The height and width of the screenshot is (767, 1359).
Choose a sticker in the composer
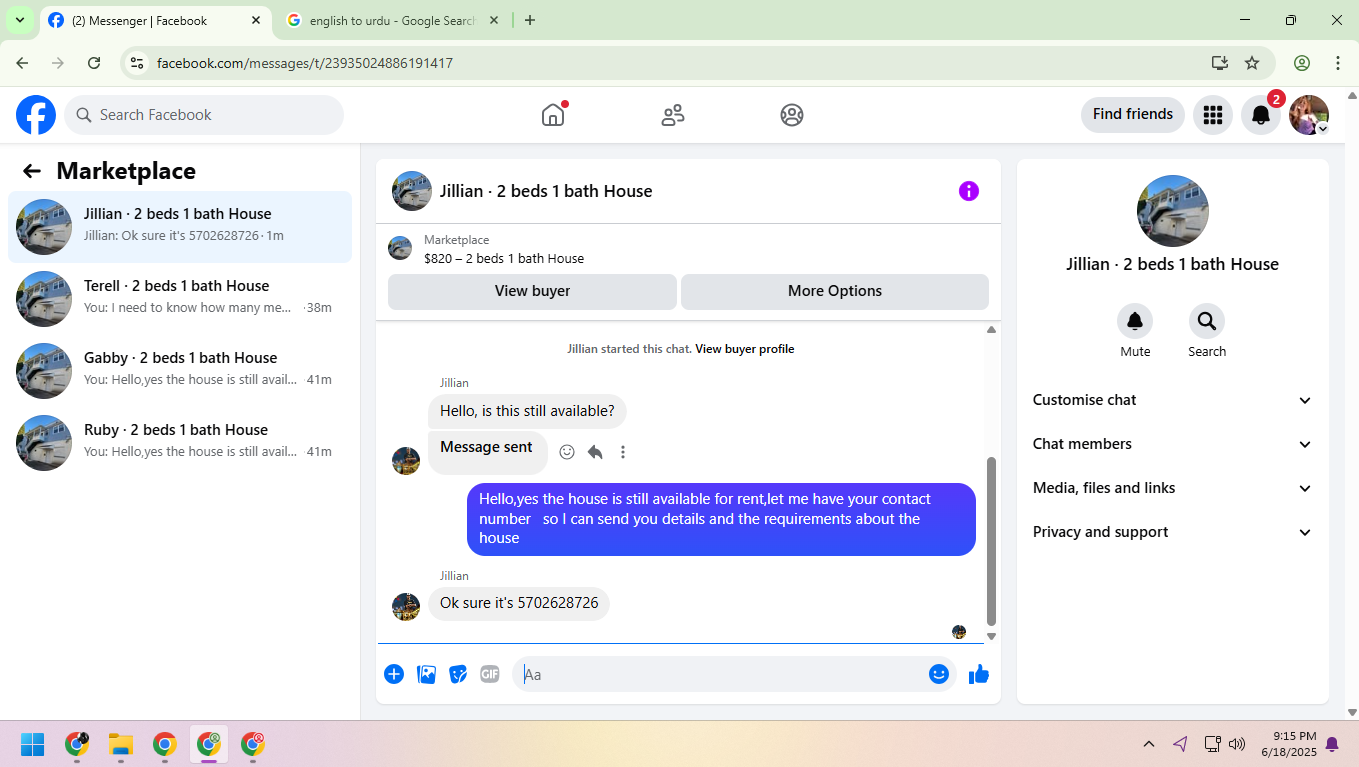458,674
